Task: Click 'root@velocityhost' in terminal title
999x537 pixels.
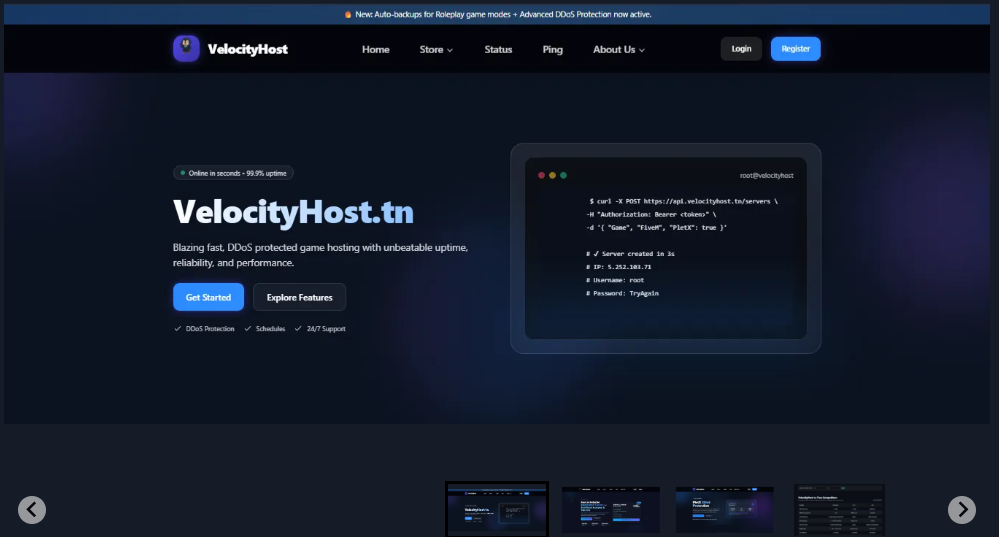Action: click(x=766, y=175)
